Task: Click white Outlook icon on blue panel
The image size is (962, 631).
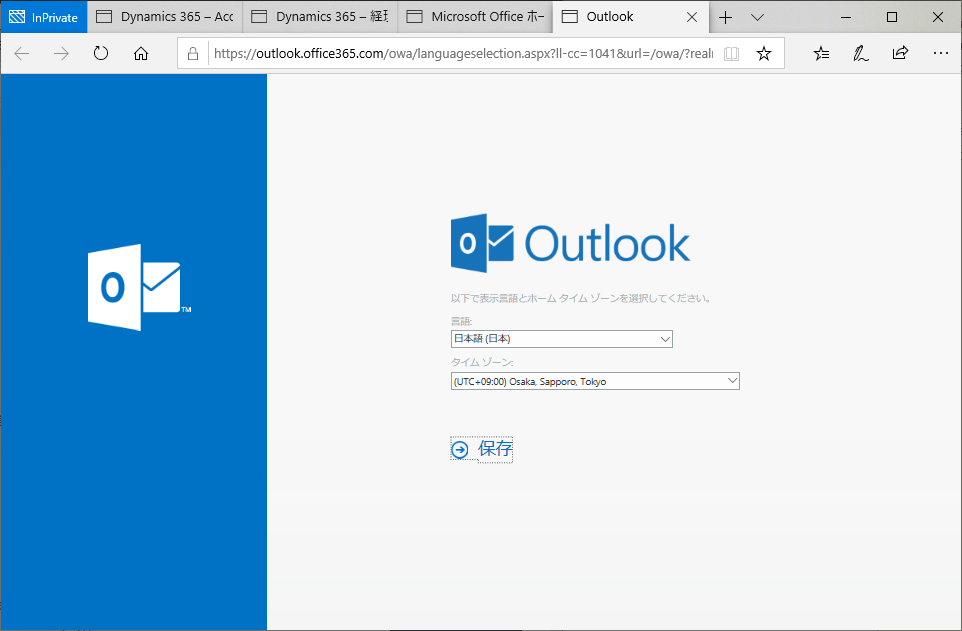Action: [139, 287]
